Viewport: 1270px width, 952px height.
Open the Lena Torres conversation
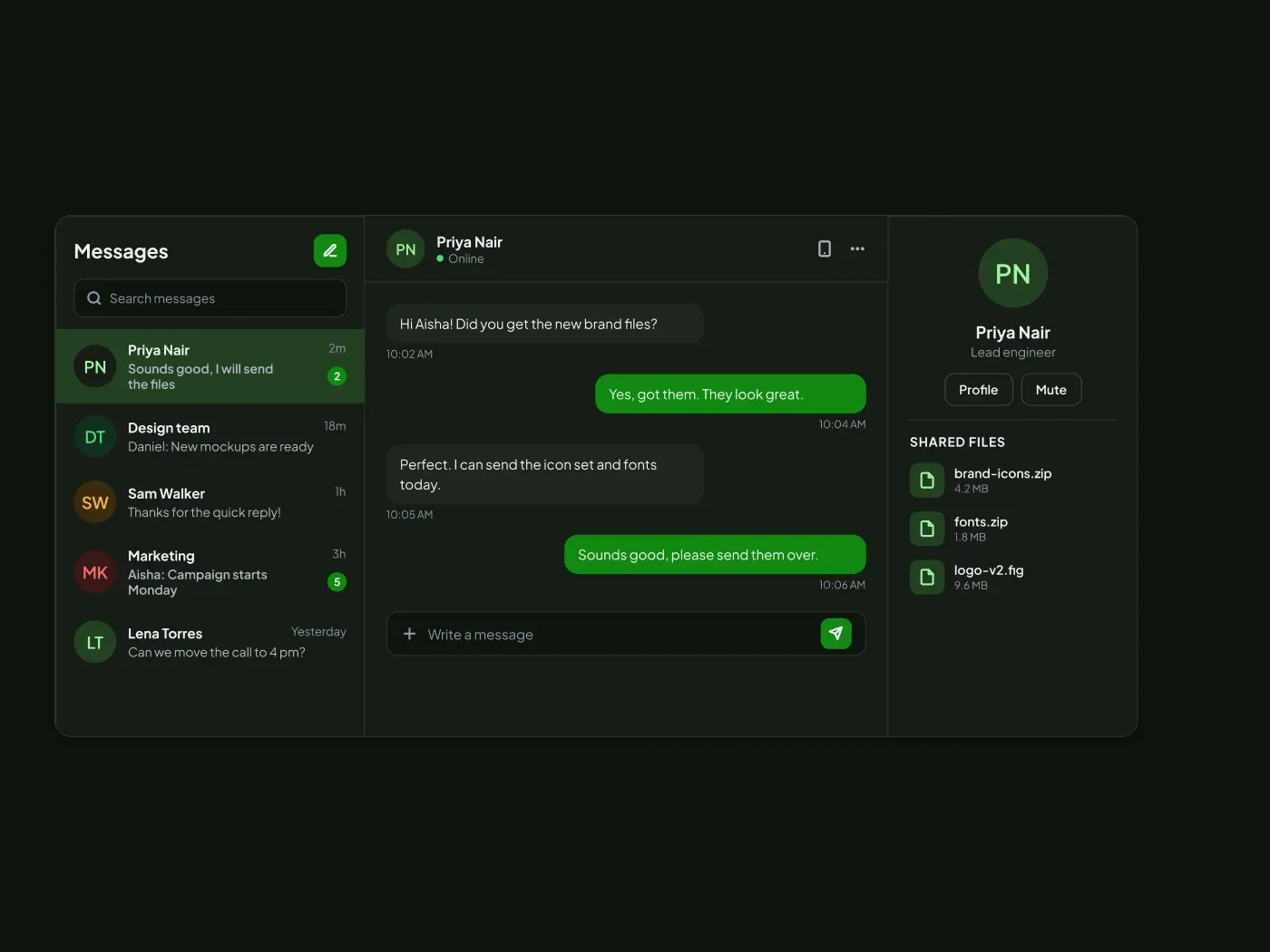point(210,642)
